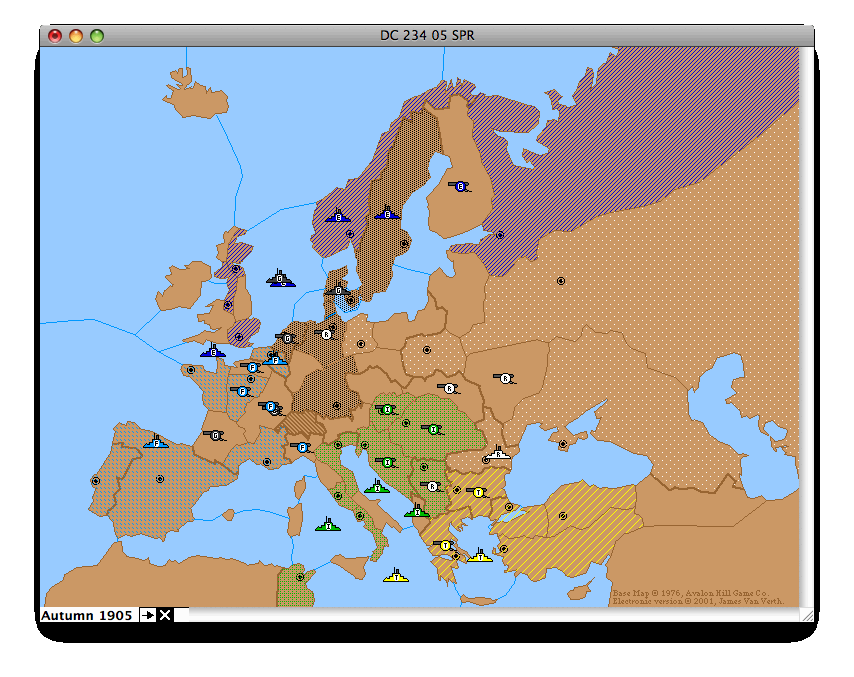This screenshot has width=854, height=677.
Task: Click the London supply center dot
Action: pos(239,337)
